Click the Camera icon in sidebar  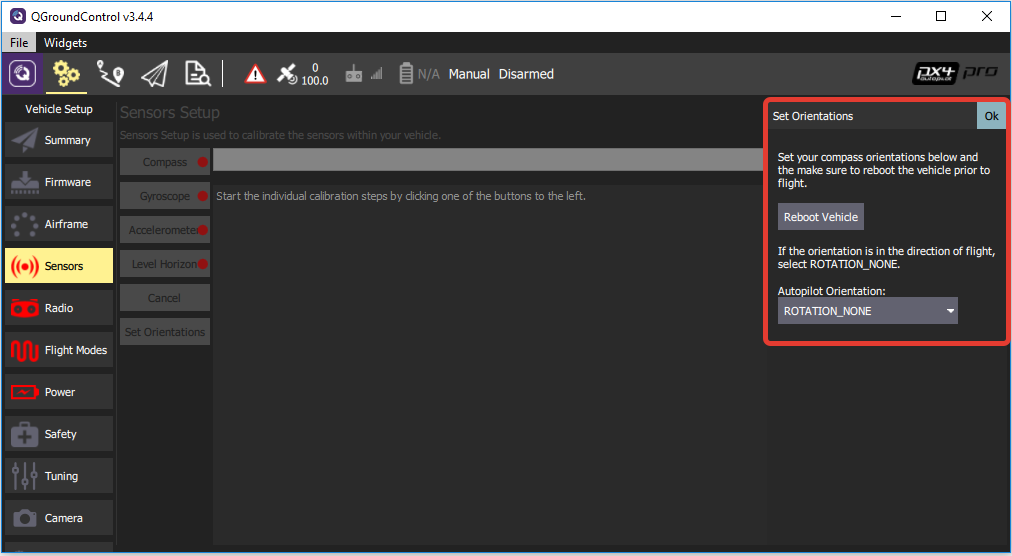25,518
